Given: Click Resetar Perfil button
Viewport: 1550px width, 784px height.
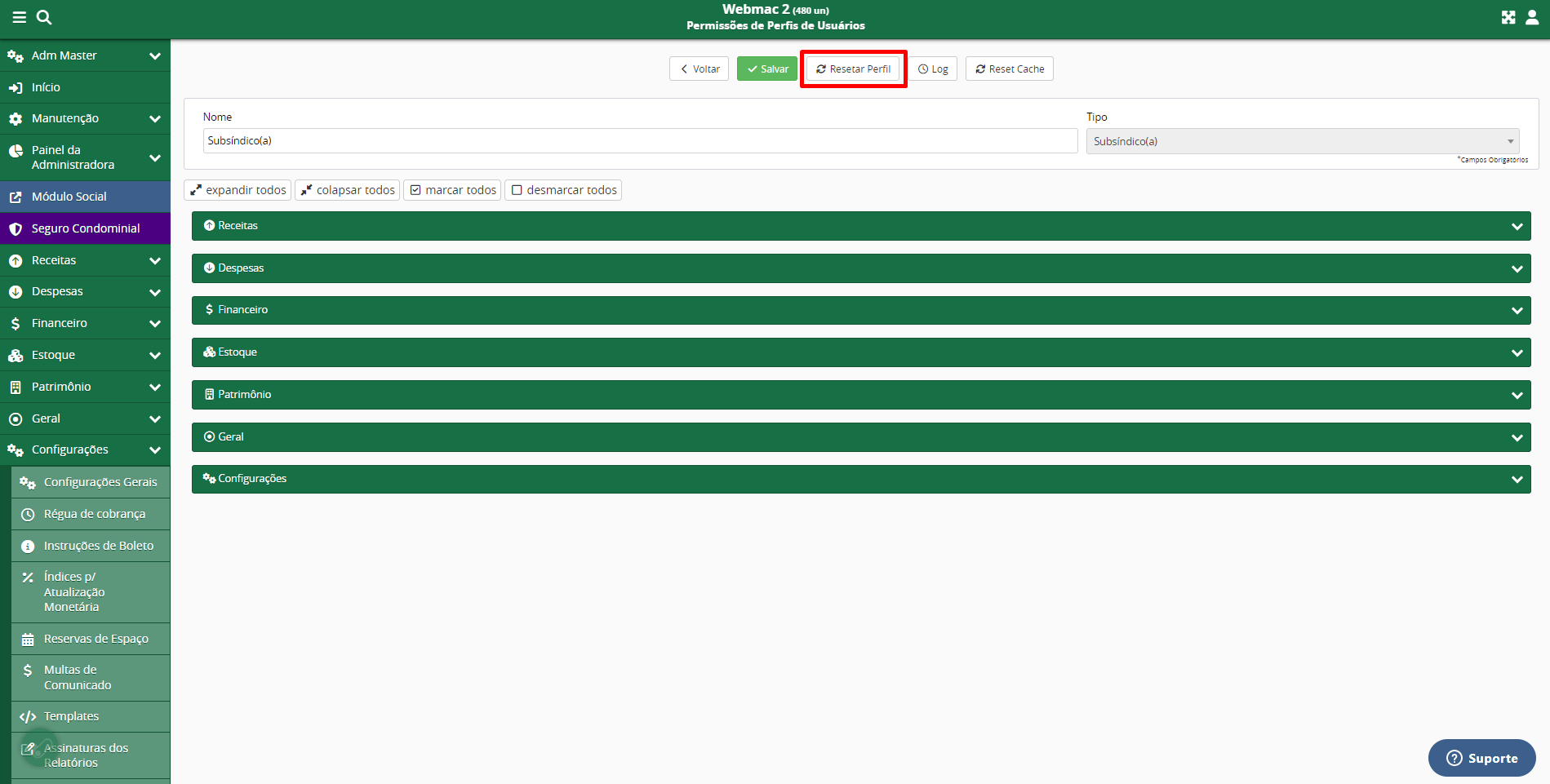Looking at the screenshot, I should click(853, 69).
